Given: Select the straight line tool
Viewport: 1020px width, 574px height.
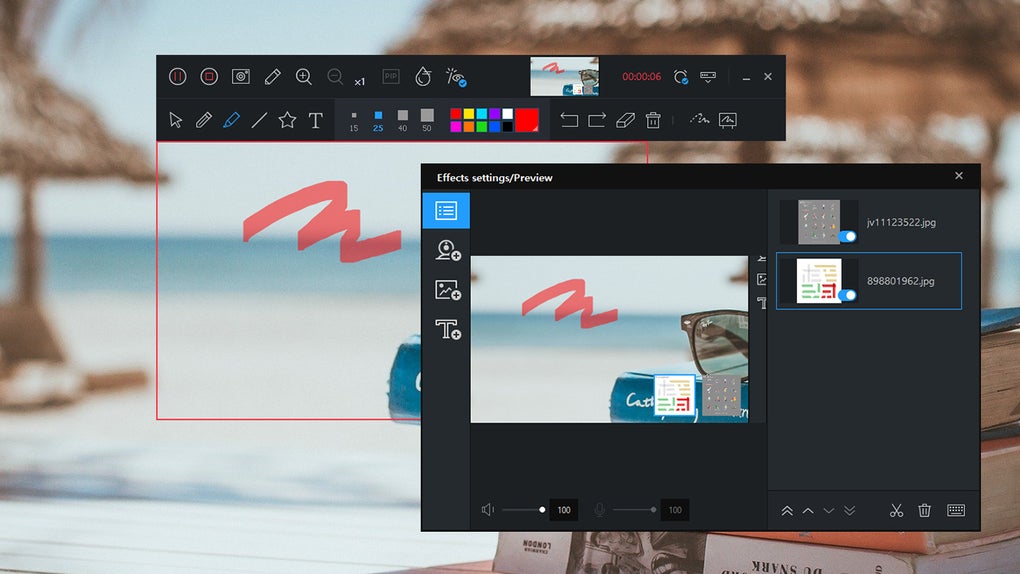Looking at the screenshot, I should point(260,120).
